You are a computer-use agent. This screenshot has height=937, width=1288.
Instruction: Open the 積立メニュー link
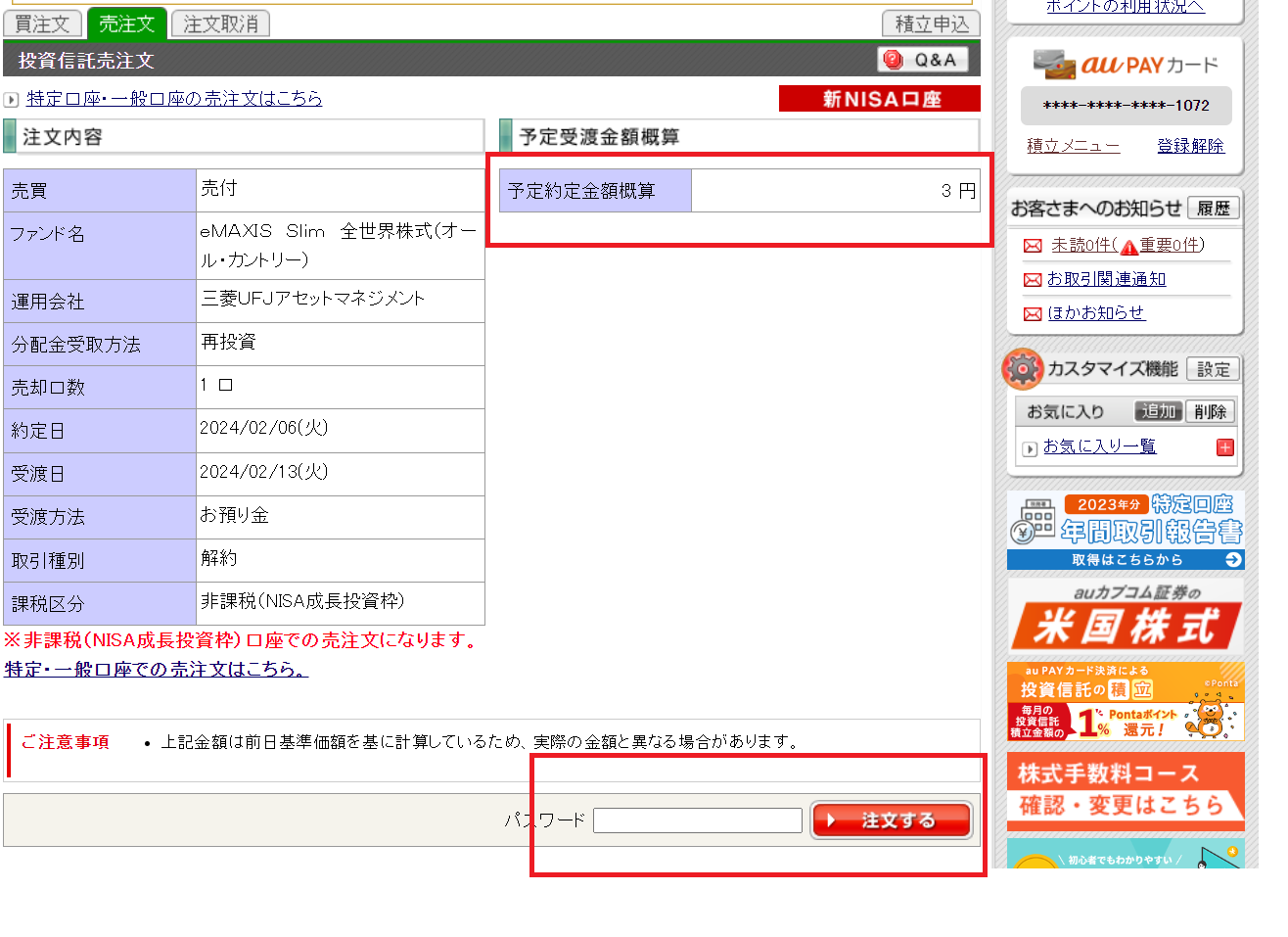[1073, 146]
